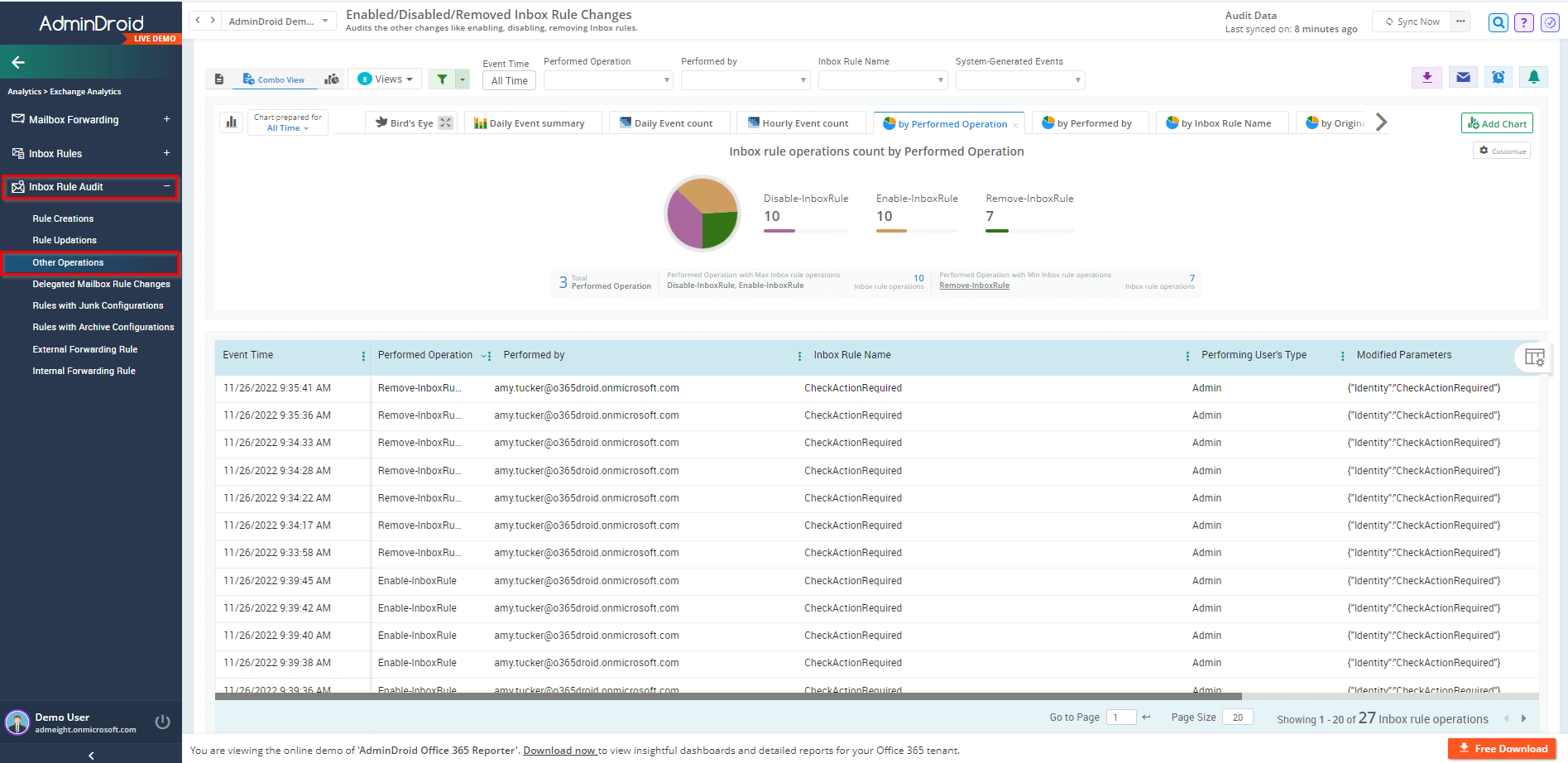Switch to report-only document view

click(x=219, y=79)
